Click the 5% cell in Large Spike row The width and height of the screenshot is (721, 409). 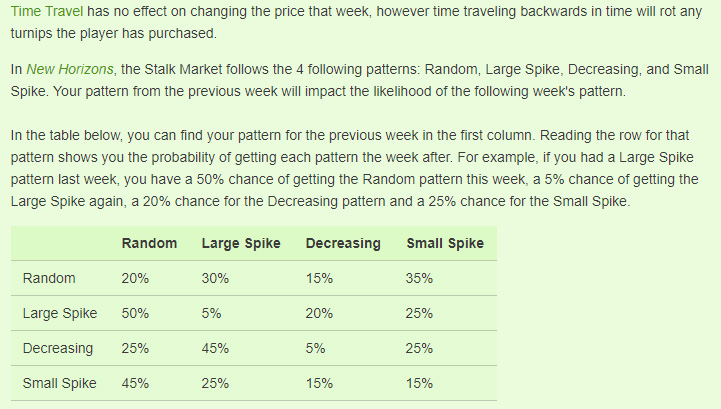(212, 313)
